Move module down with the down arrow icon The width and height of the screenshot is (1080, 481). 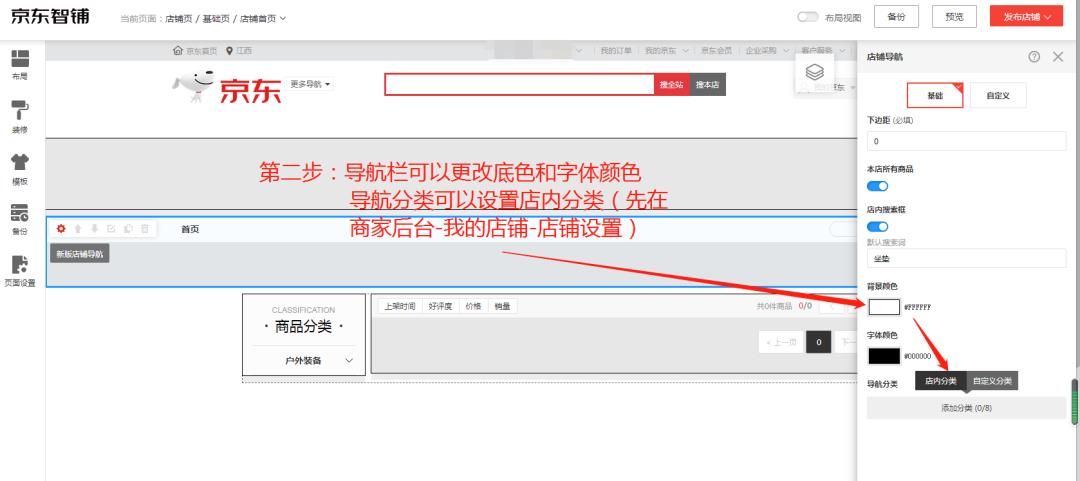[x=94, y=229]
